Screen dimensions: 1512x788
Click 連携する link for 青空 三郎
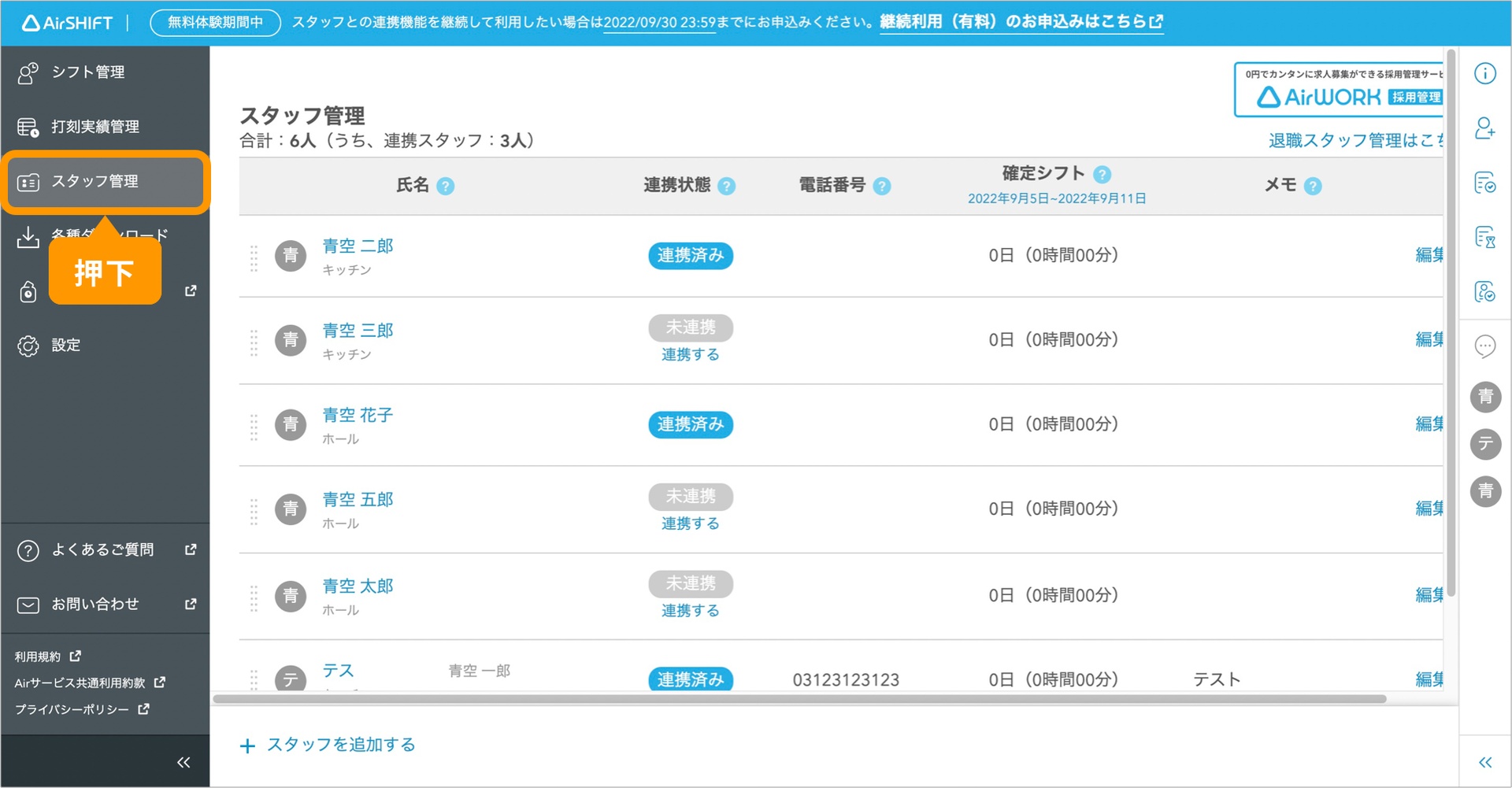690,355
